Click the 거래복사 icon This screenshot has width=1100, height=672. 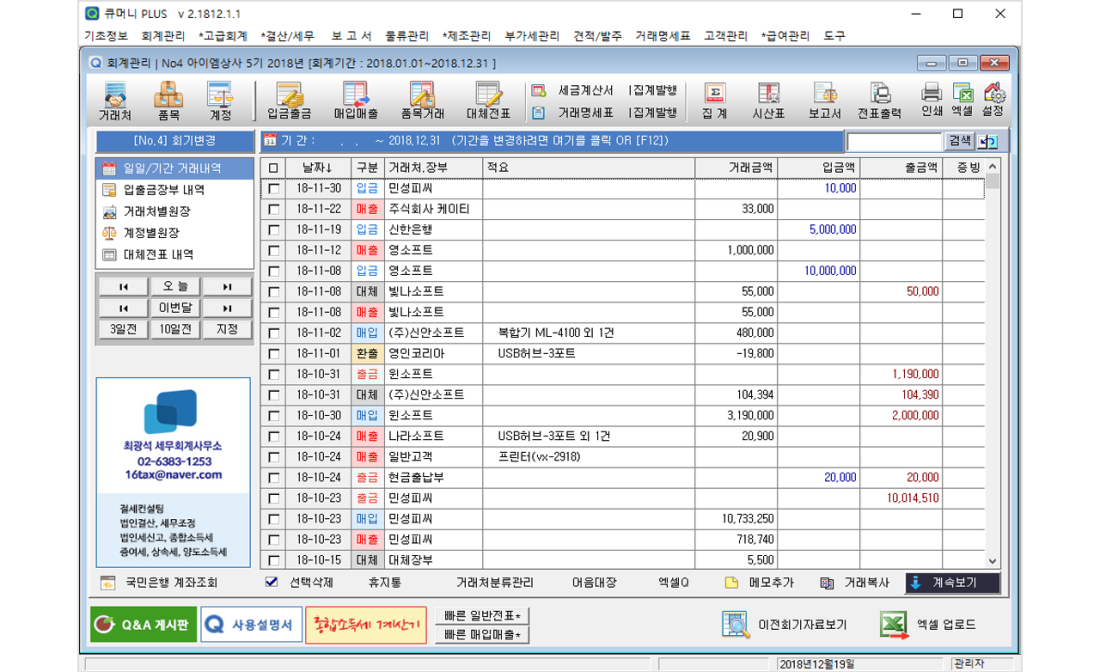(x=827, y=583)
